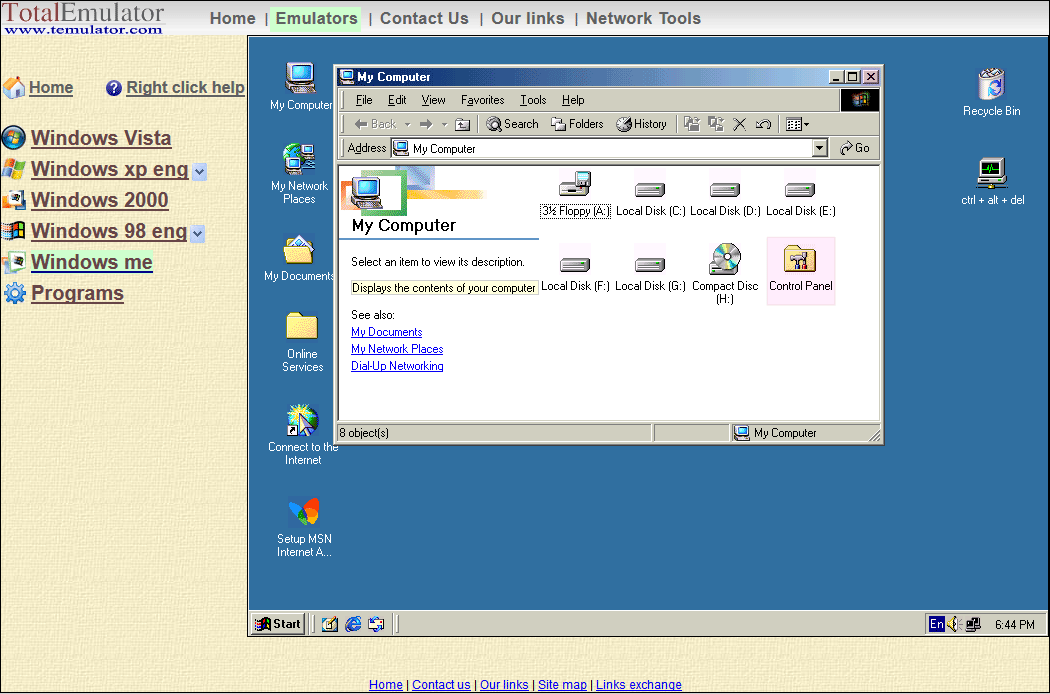Screen dimensions: 1050x694
Task: Open the File menu
Action: pyautogui.click(x=364, y=100)
